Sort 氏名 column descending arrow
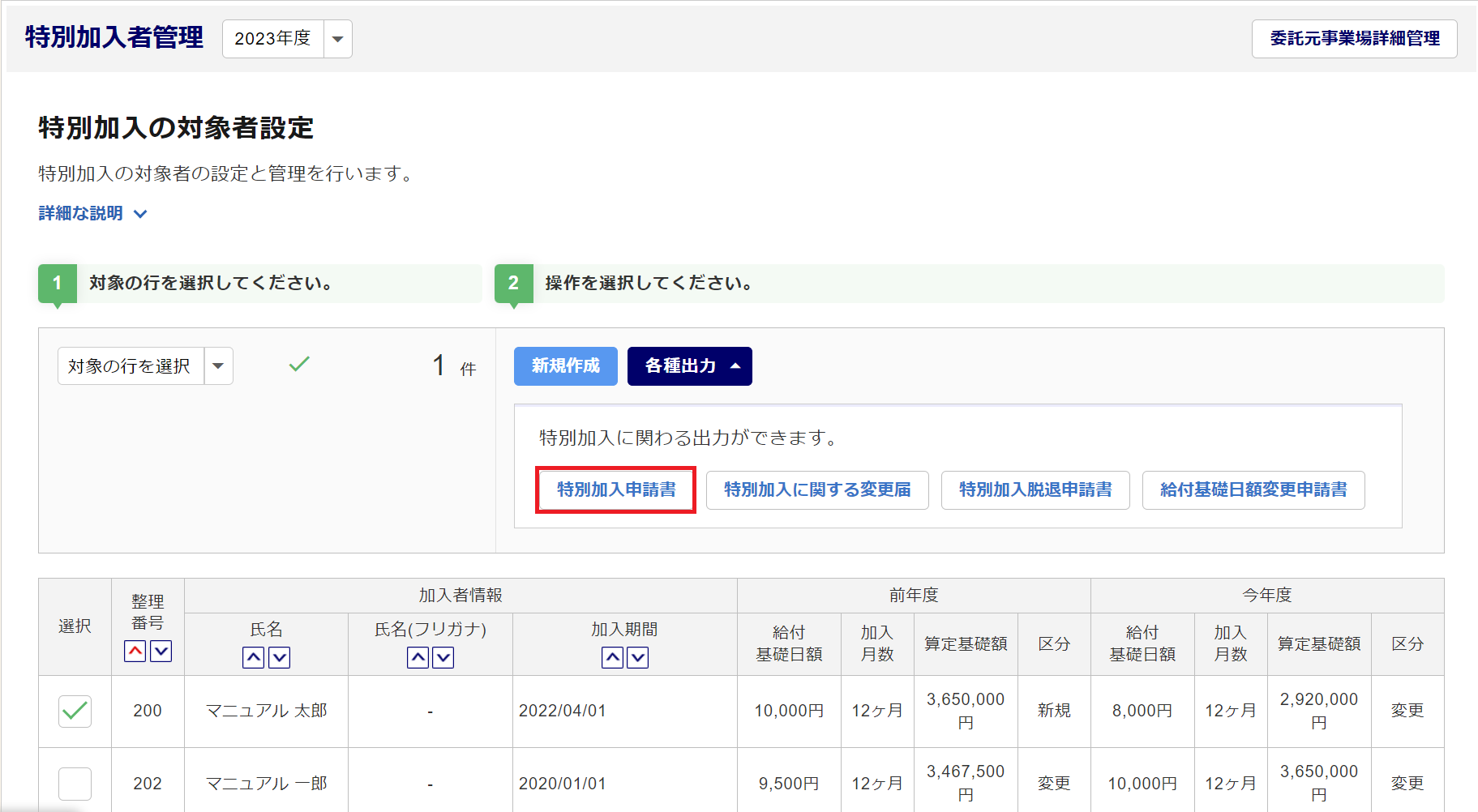Image resolution: width=1478 pixels, height=812 pixels. 280,657
